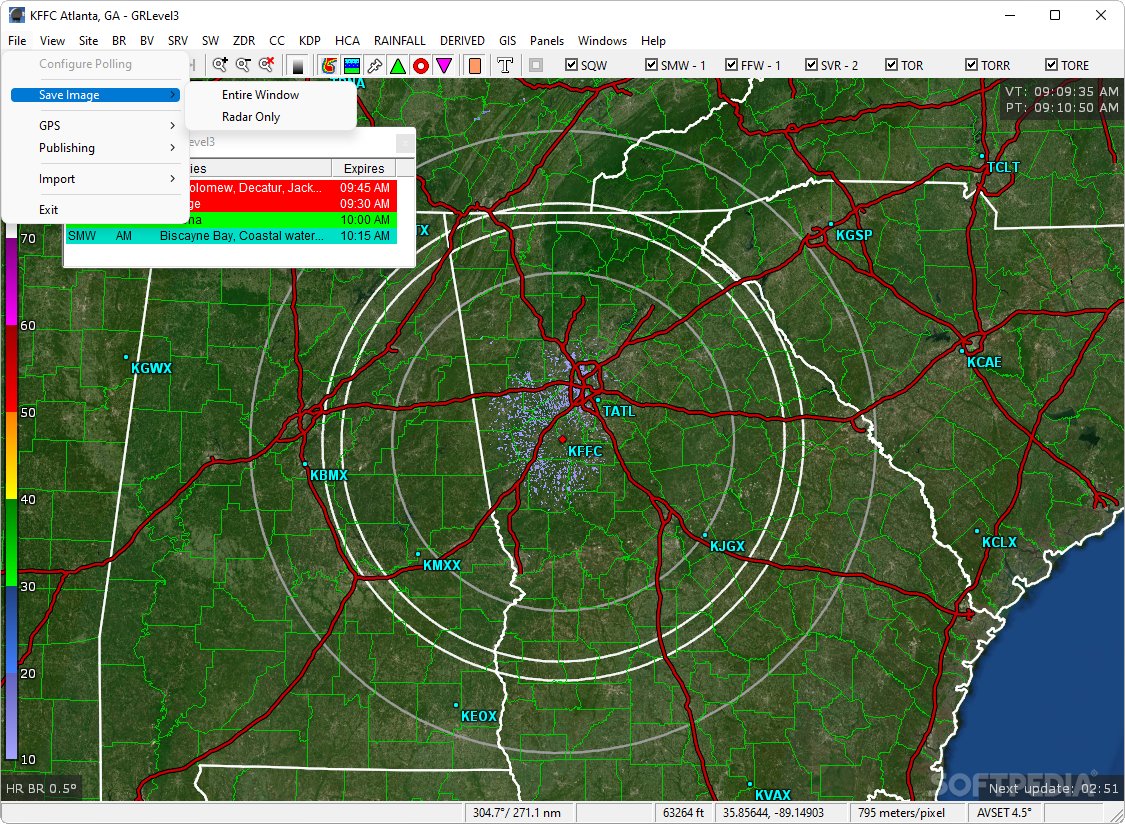The width and height of the screenshot is (1125, 824).
Task: Toggle the TORE checkbox
Action: [x=1052, y=65]
